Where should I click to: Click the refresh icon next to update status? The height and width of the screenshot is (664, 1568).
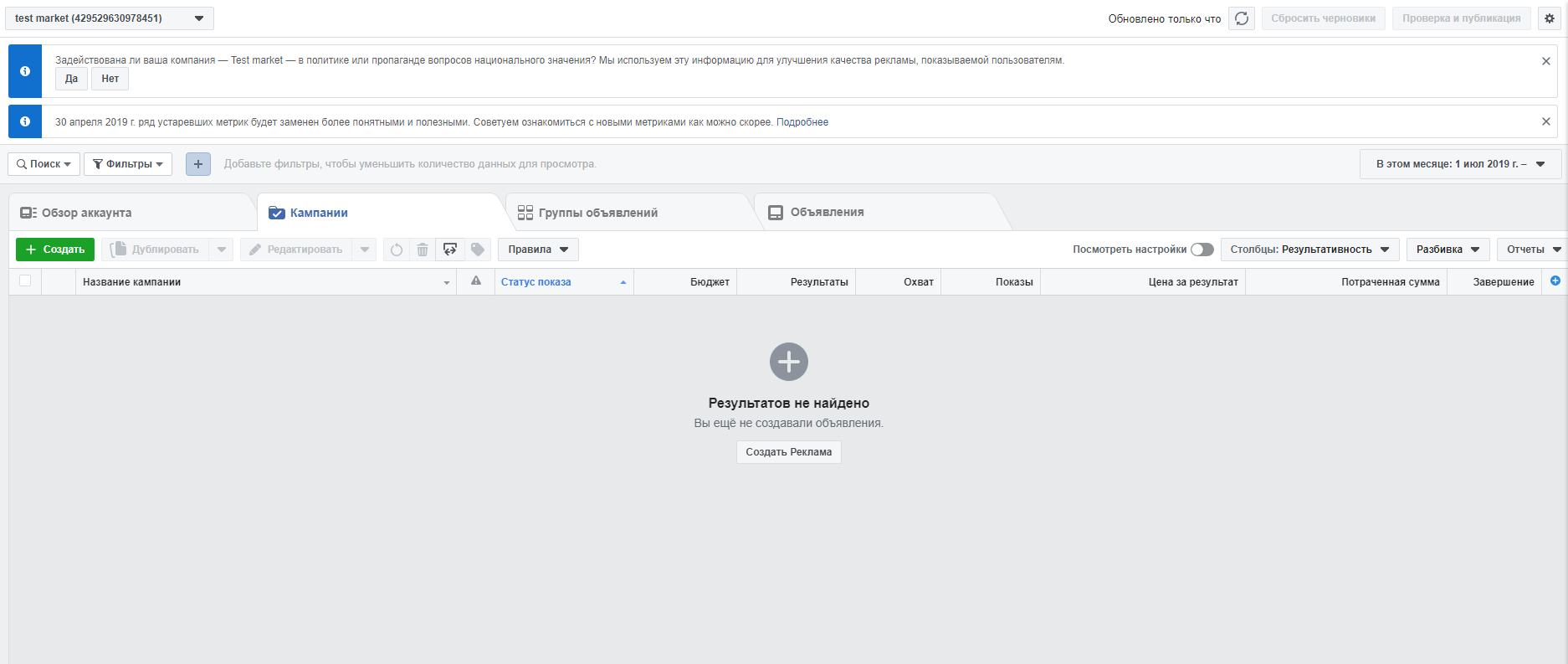pyautogui.click(x=1242, y=18)
